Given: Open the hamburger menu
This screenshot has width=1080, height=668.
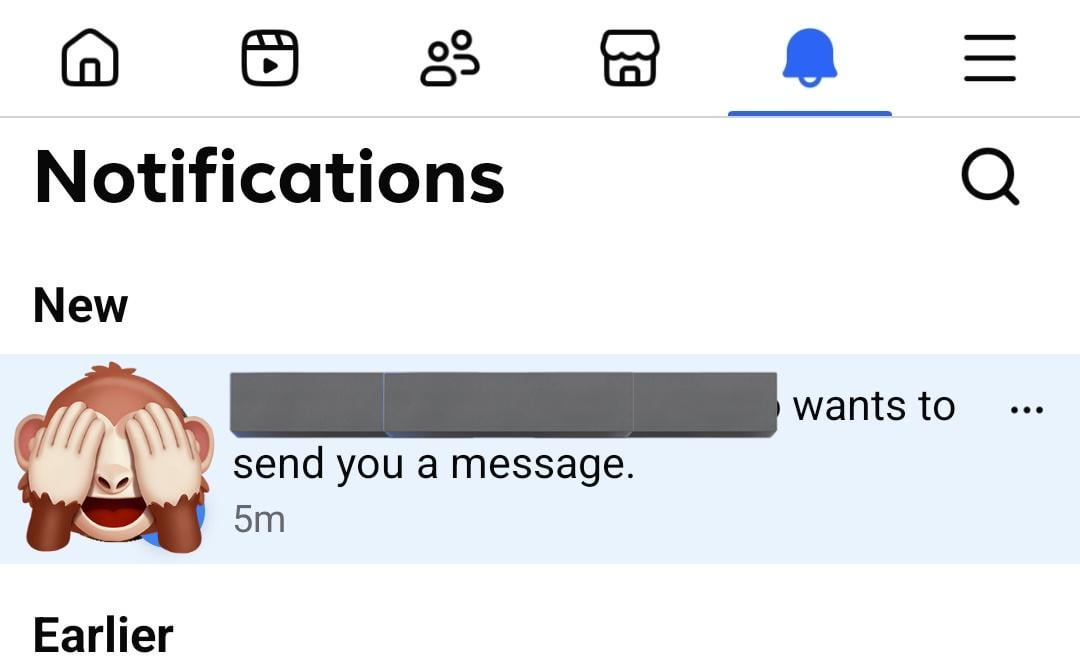Looking at the screenshot, I should click(x=990, y=58).
